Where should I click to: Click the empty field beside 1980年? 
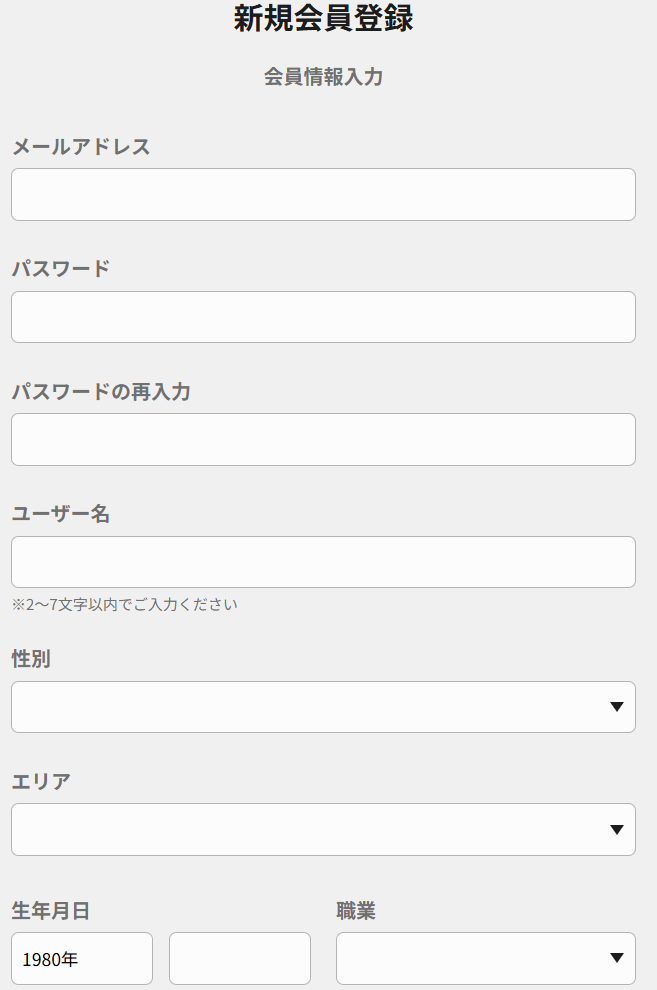point(240,959)
